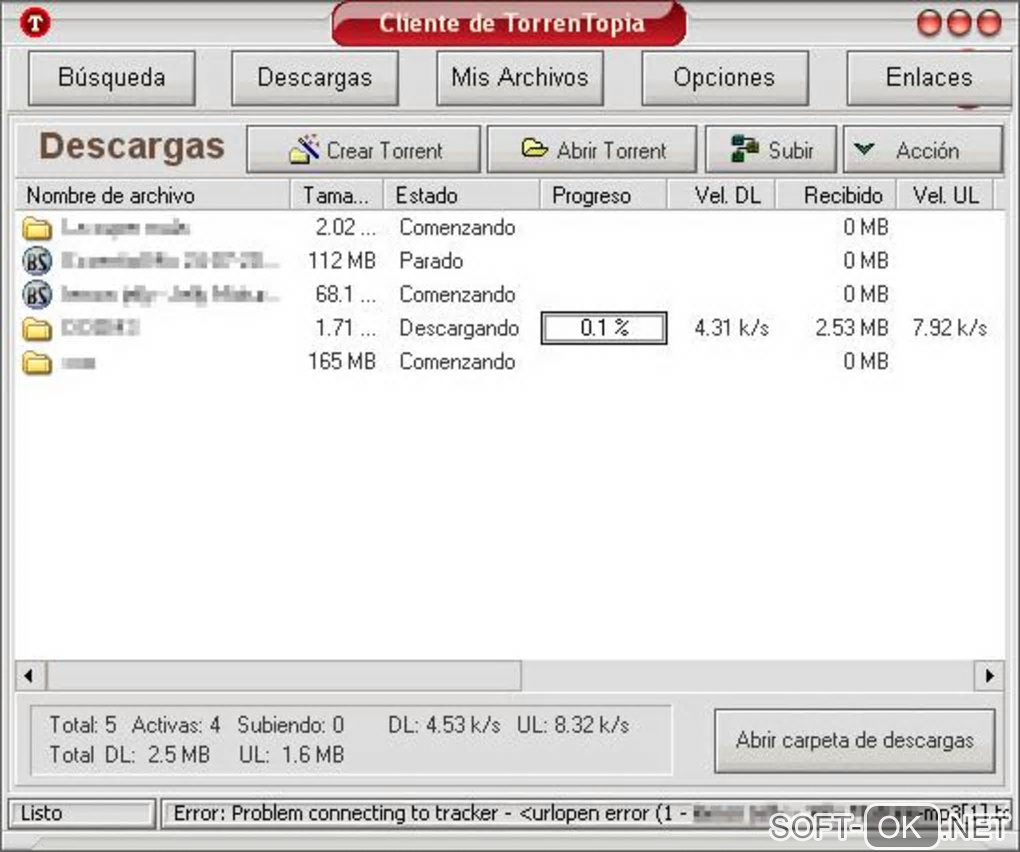Sort by Recibido column header
This screenshot has width=1020, height=852.
pos(837,195)
